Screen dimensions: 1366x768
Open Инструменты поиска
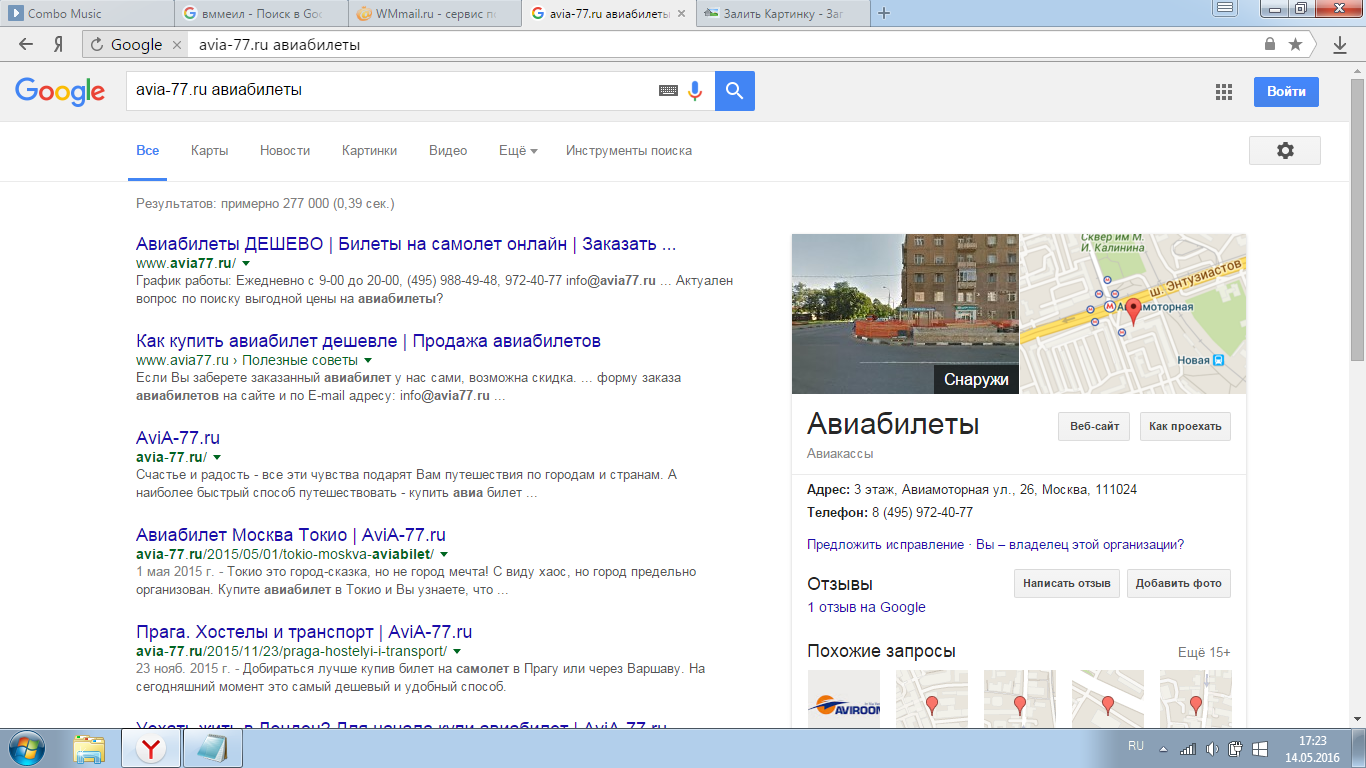tap(629, 151)
